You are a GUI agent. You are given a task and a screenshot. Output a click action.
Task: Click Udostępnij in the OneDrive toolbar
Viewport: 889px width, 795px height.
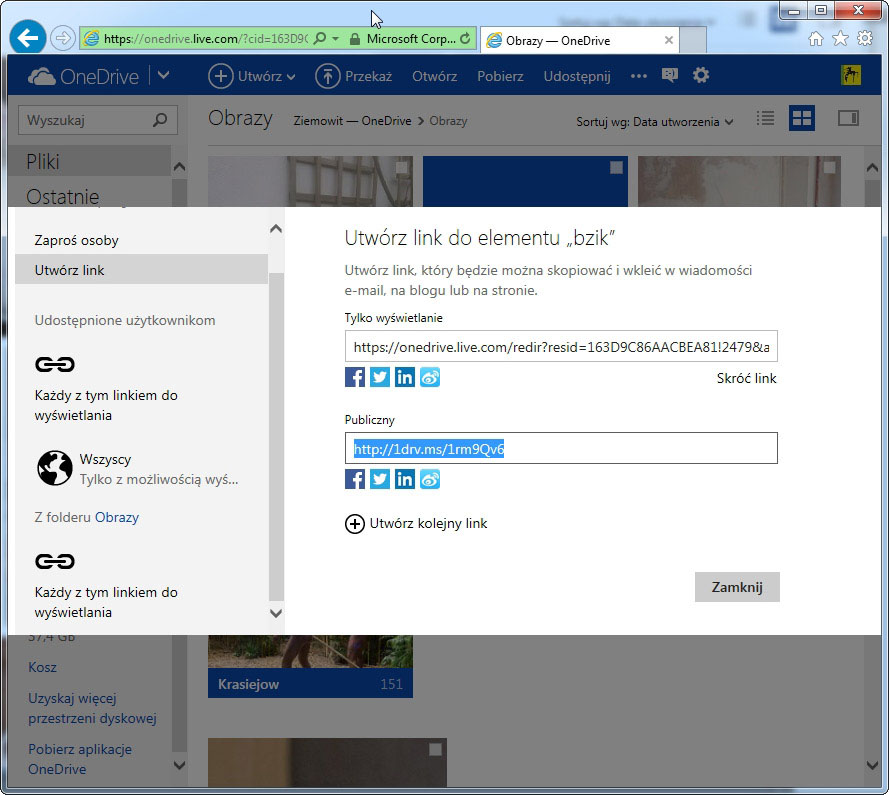[x=577, y=76]
